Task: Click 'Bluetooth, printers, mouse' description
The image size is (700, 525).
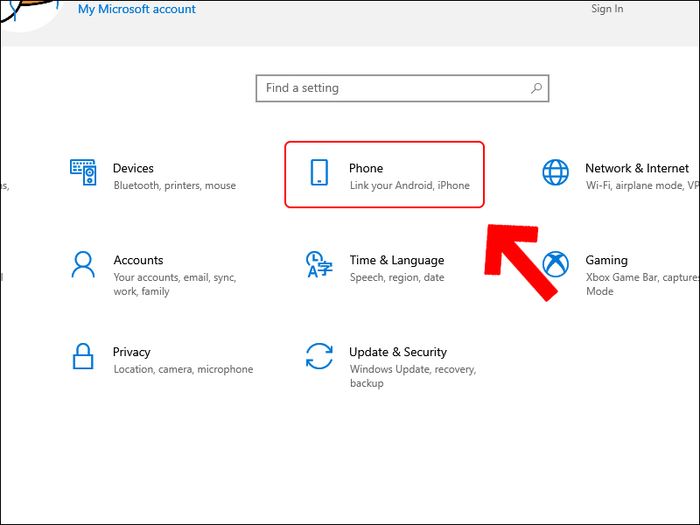Action: (175, 186)
